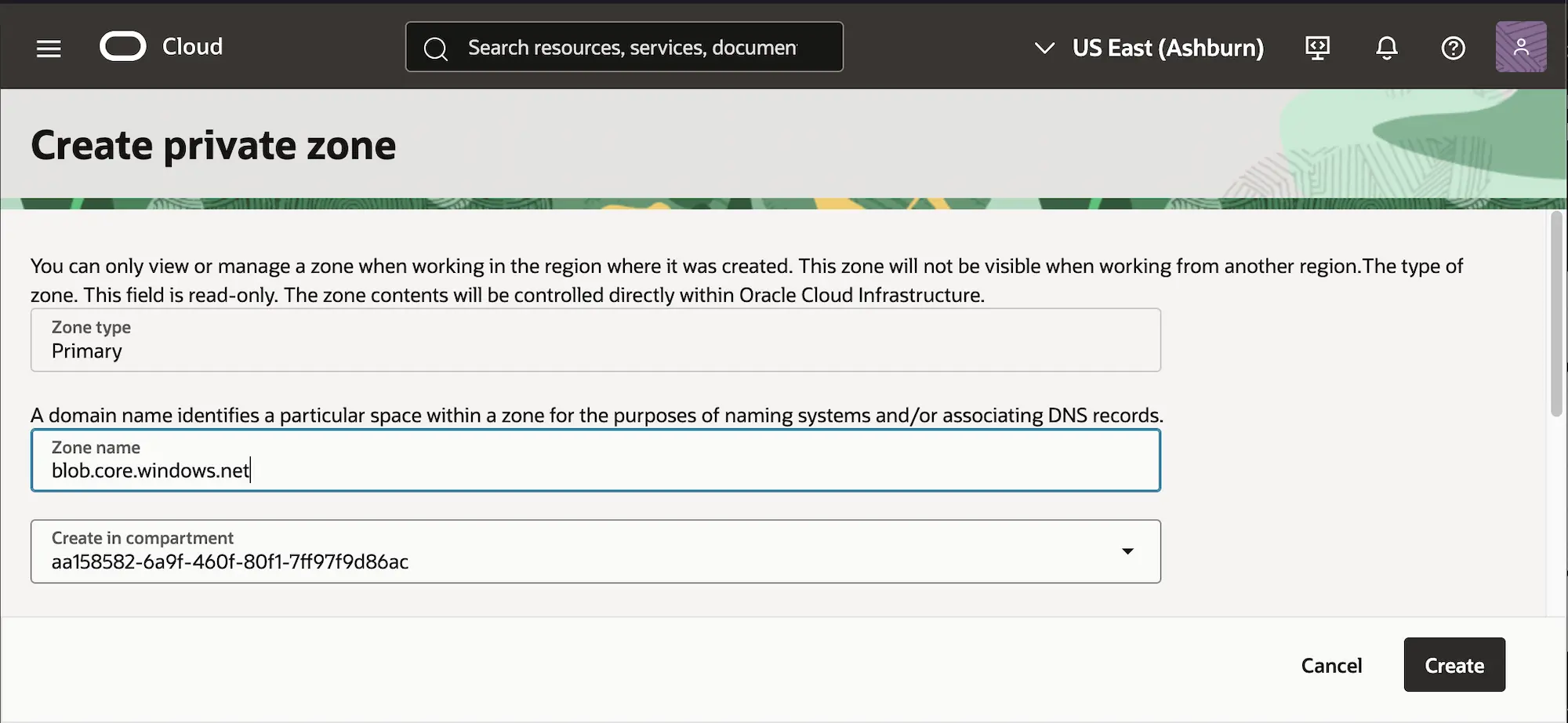
Task: Click the vertical page scrollbar
Action: pos(1556,314)
